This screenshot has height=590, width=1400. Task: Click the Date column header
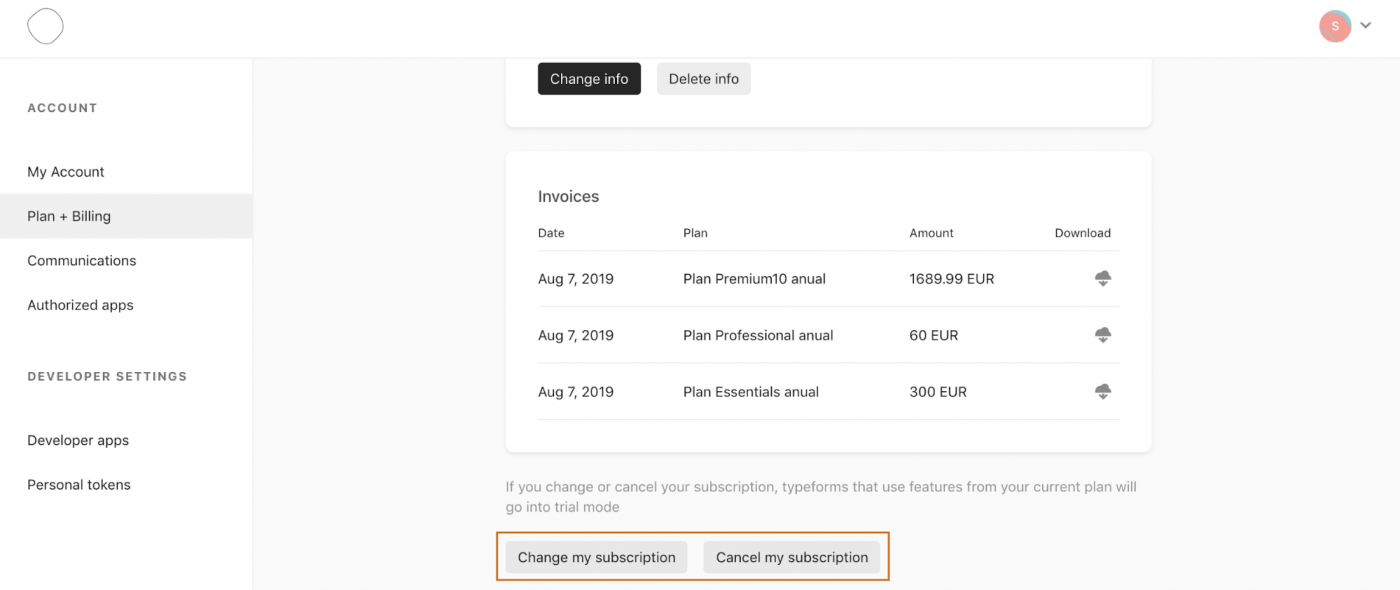(x=551, y=233)
